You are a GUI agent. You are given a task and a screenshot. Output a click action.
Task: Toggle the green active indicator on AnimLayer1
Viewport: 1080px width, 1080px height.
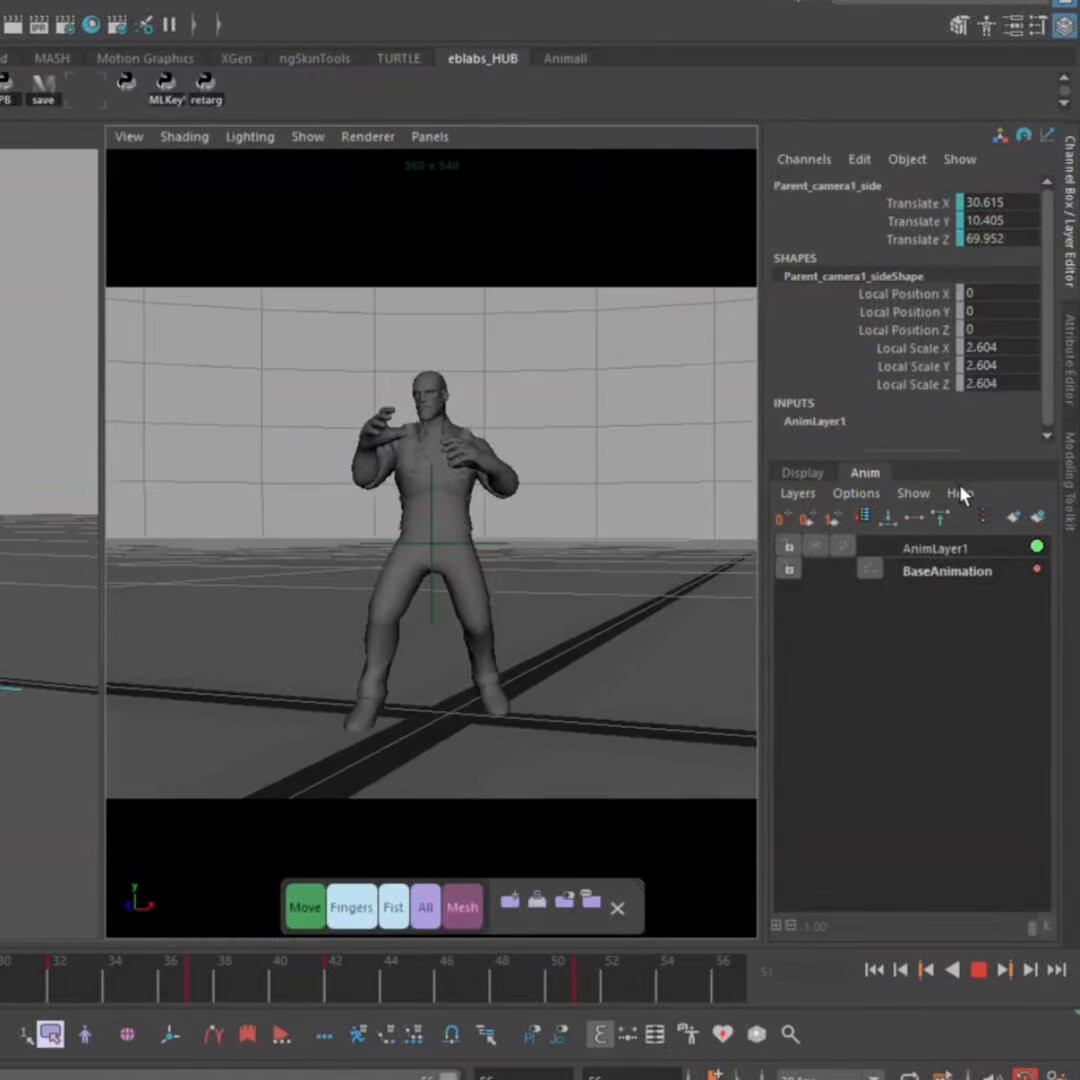(1036, 546)
